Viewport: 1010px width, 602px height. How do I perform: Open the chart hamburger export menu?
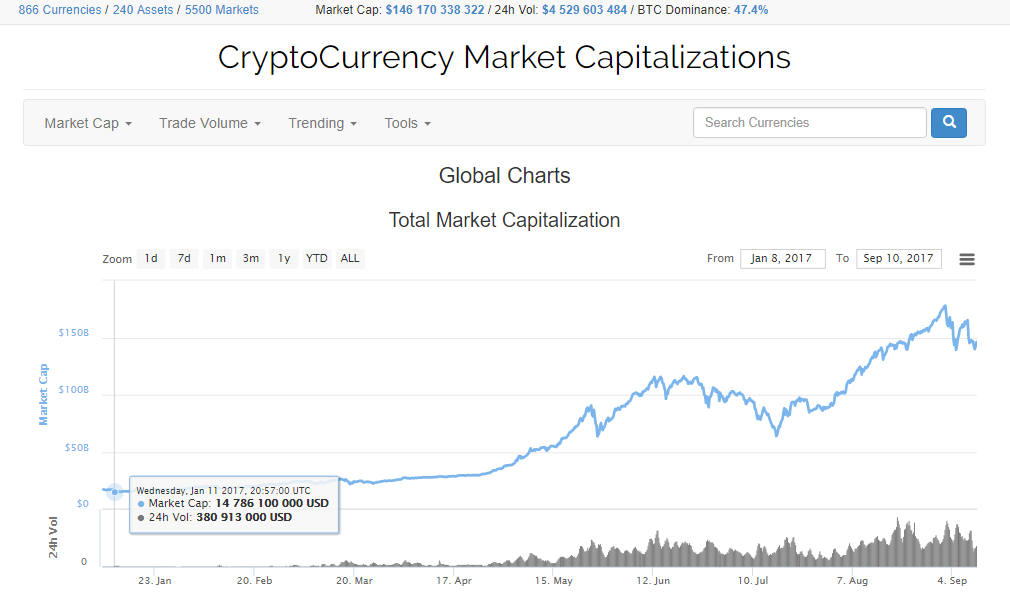tap(967, 259)
